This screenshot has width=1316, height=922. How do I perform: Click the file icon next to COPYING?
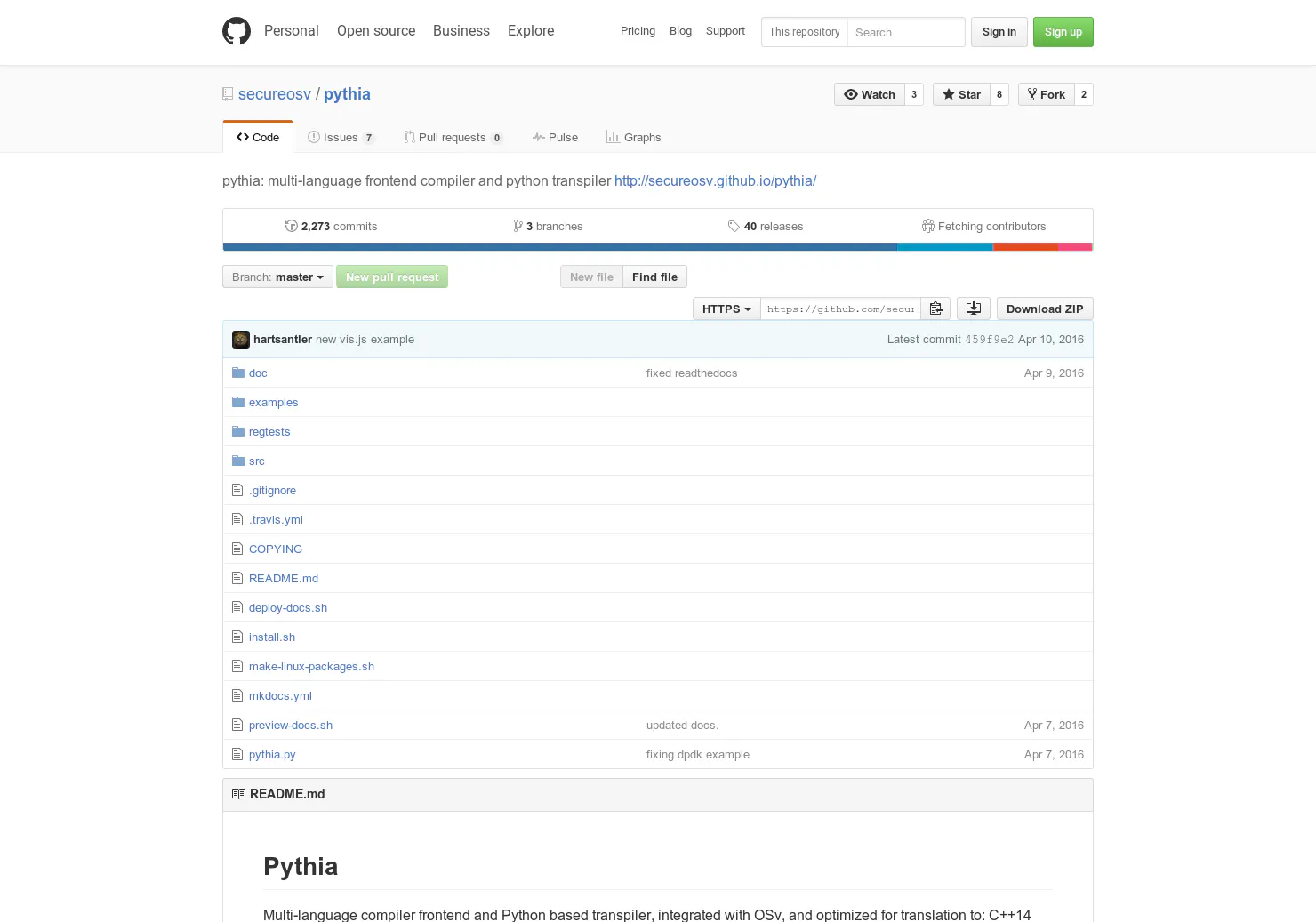tap(237, 549)
